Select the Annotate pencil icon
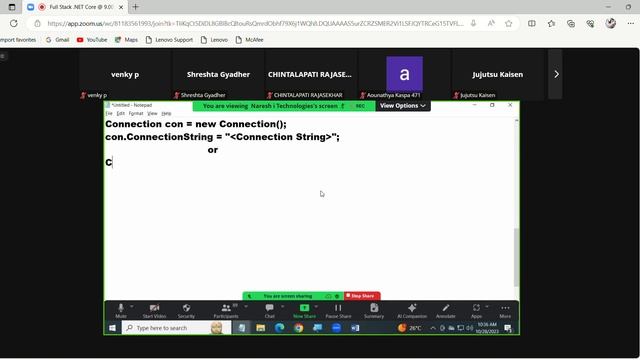 coord(445,308)
